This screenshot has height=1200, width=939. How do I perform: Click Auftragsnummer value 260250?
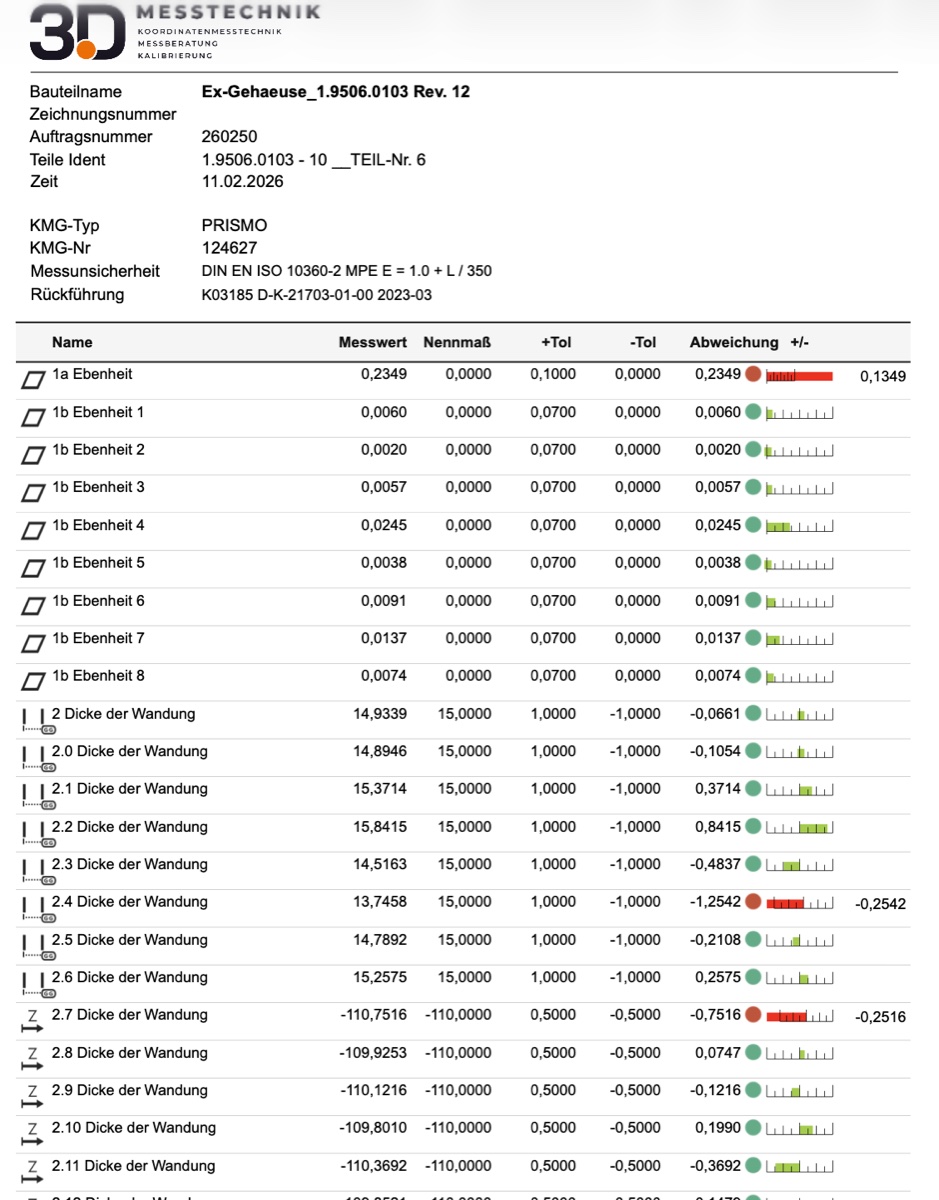(x=230, y=137)
